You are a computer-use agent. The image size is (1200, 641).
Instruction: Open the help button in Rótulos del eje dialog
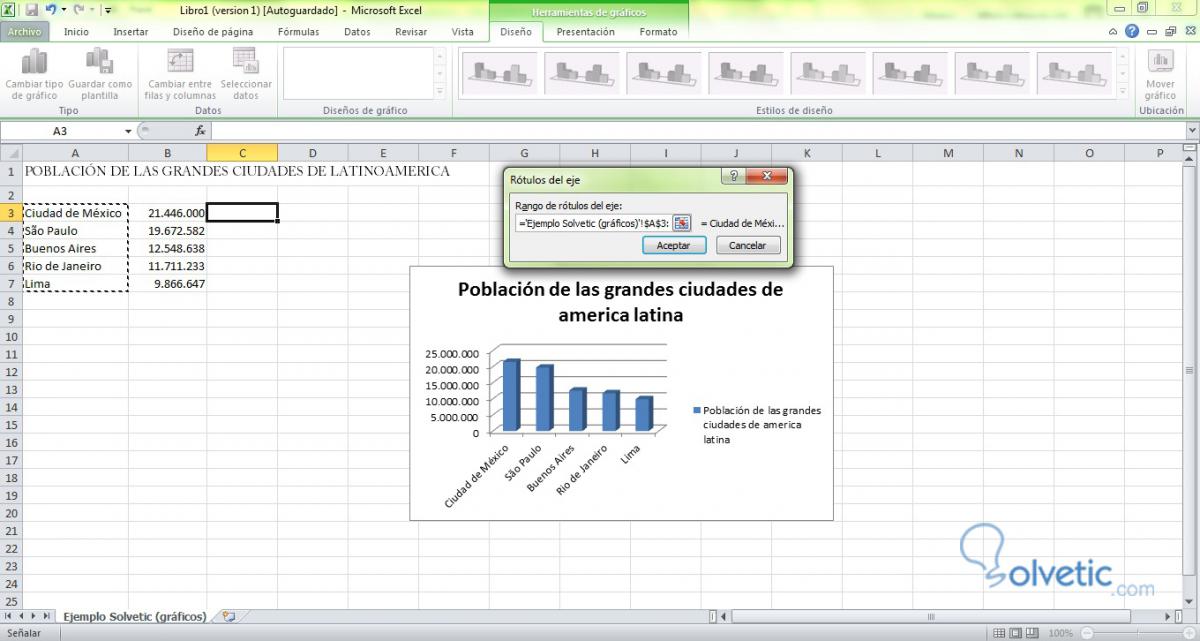(x=734, y=177)
